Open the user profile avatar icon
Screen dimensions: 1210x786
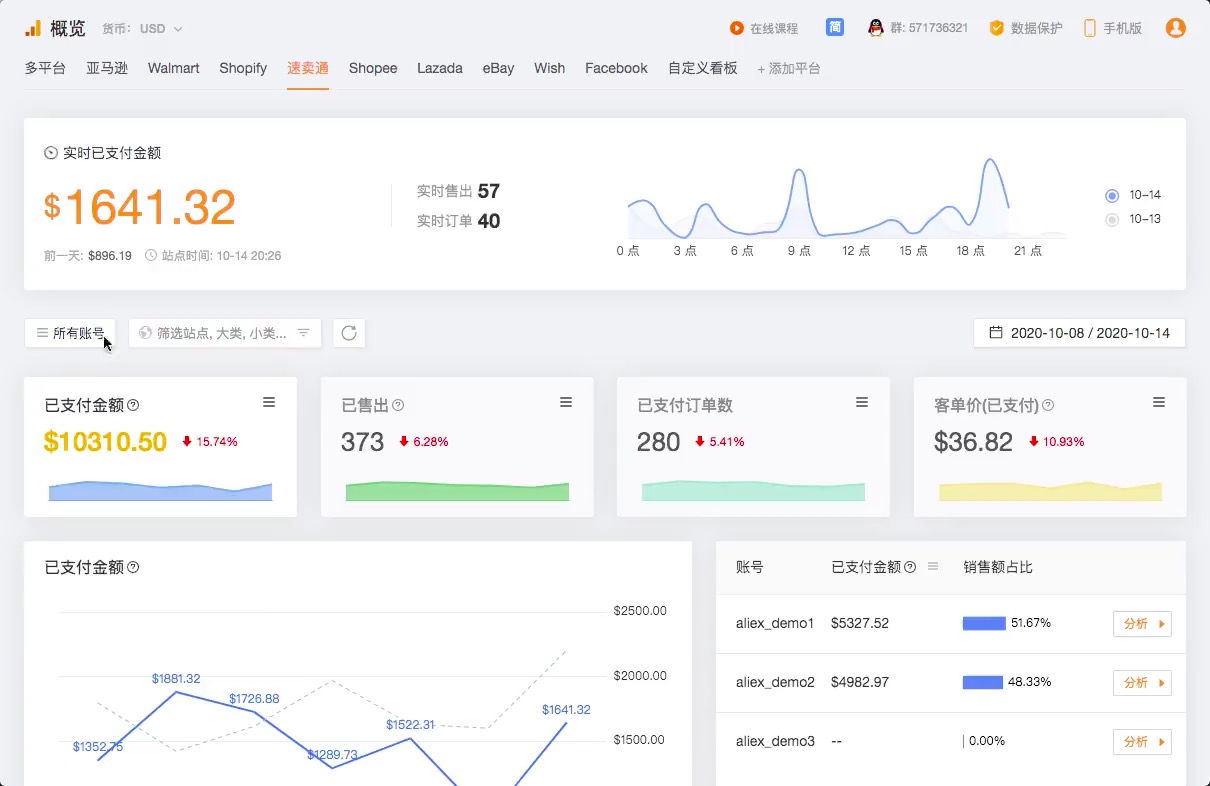tap(1175, 28)
